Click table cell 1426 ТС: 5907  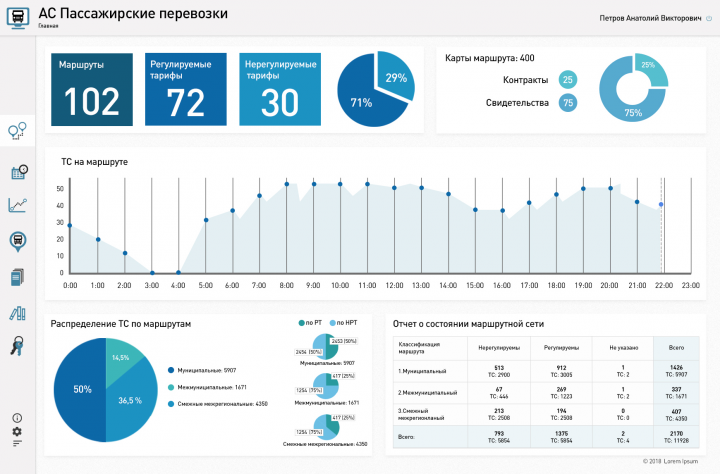tap(676, 371)
